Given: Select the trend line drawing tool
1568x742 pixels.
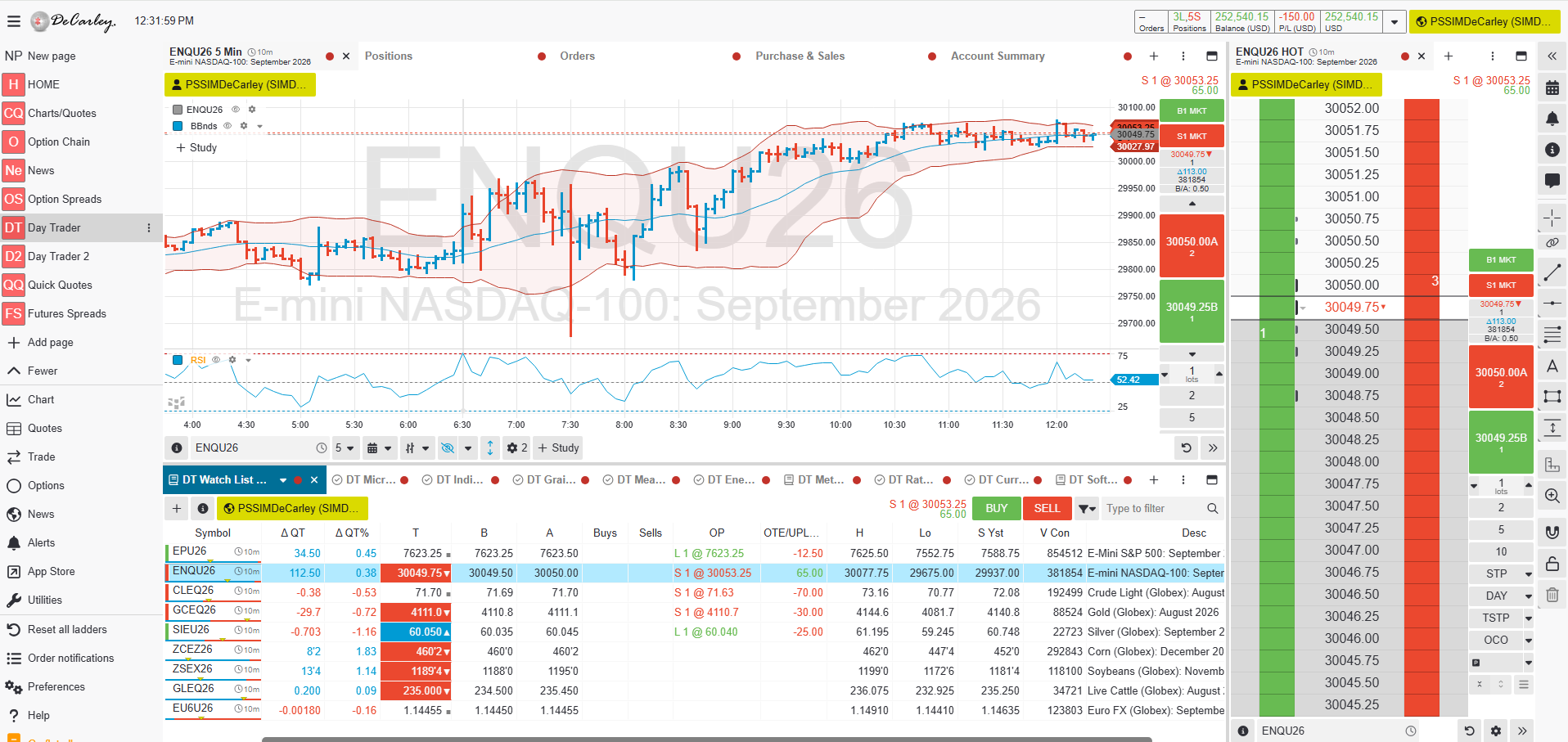Looking at the screenshot, I should click(x=1552, y=273).
